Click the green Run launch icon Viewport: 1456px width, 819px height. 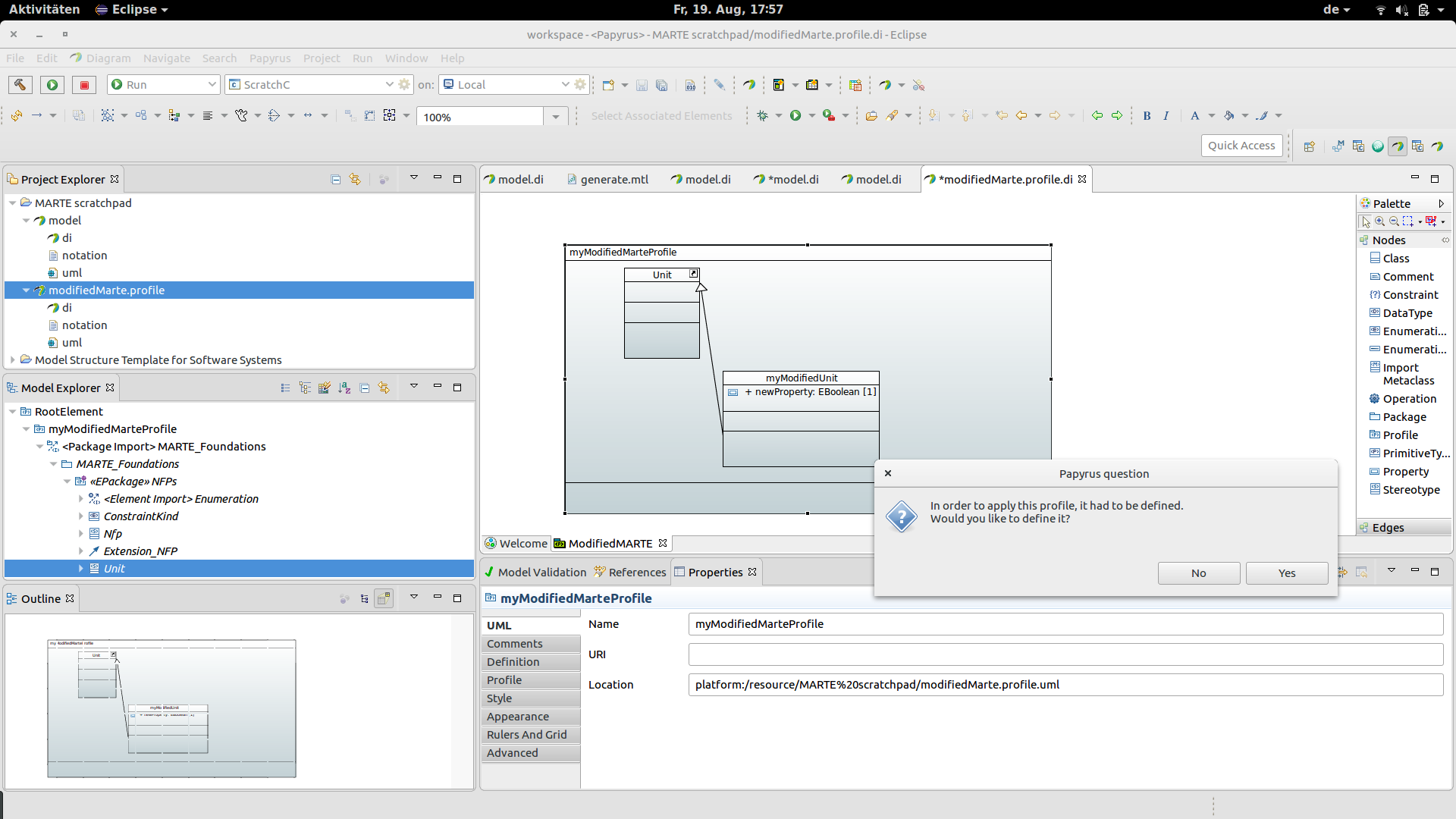tap(52, 85)
